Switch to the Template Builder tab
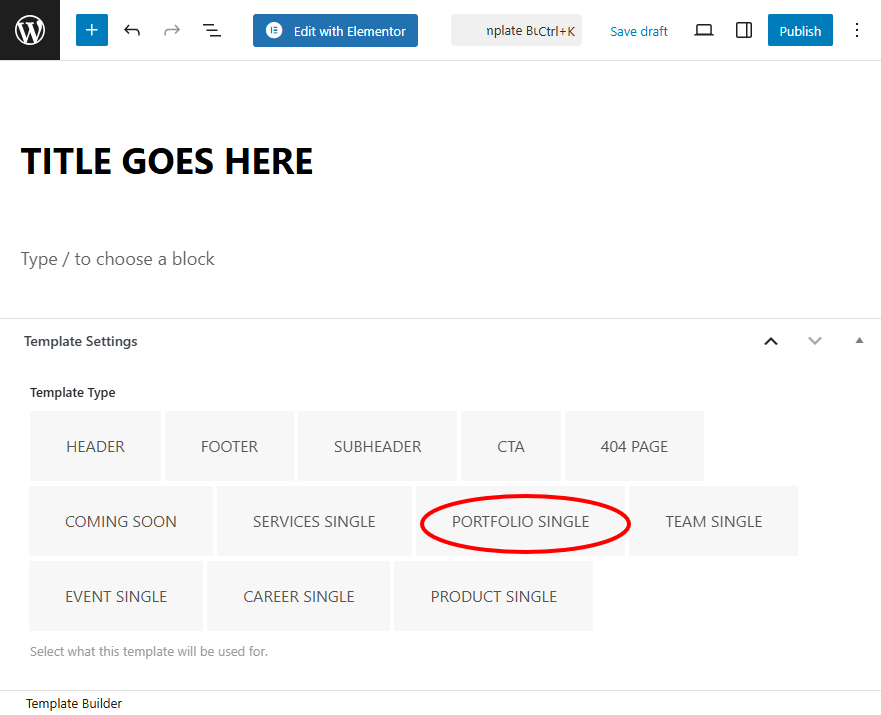The image size is (881, 715). [x=74, y=703]
